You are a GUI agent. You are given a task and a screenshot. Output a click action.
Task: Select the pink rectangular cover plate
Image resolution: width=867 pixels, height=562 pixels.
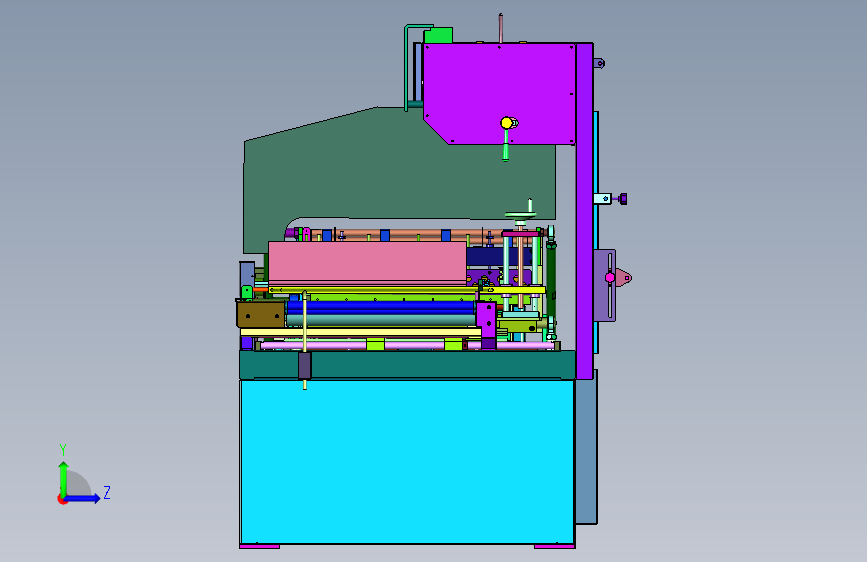(367, 263)
